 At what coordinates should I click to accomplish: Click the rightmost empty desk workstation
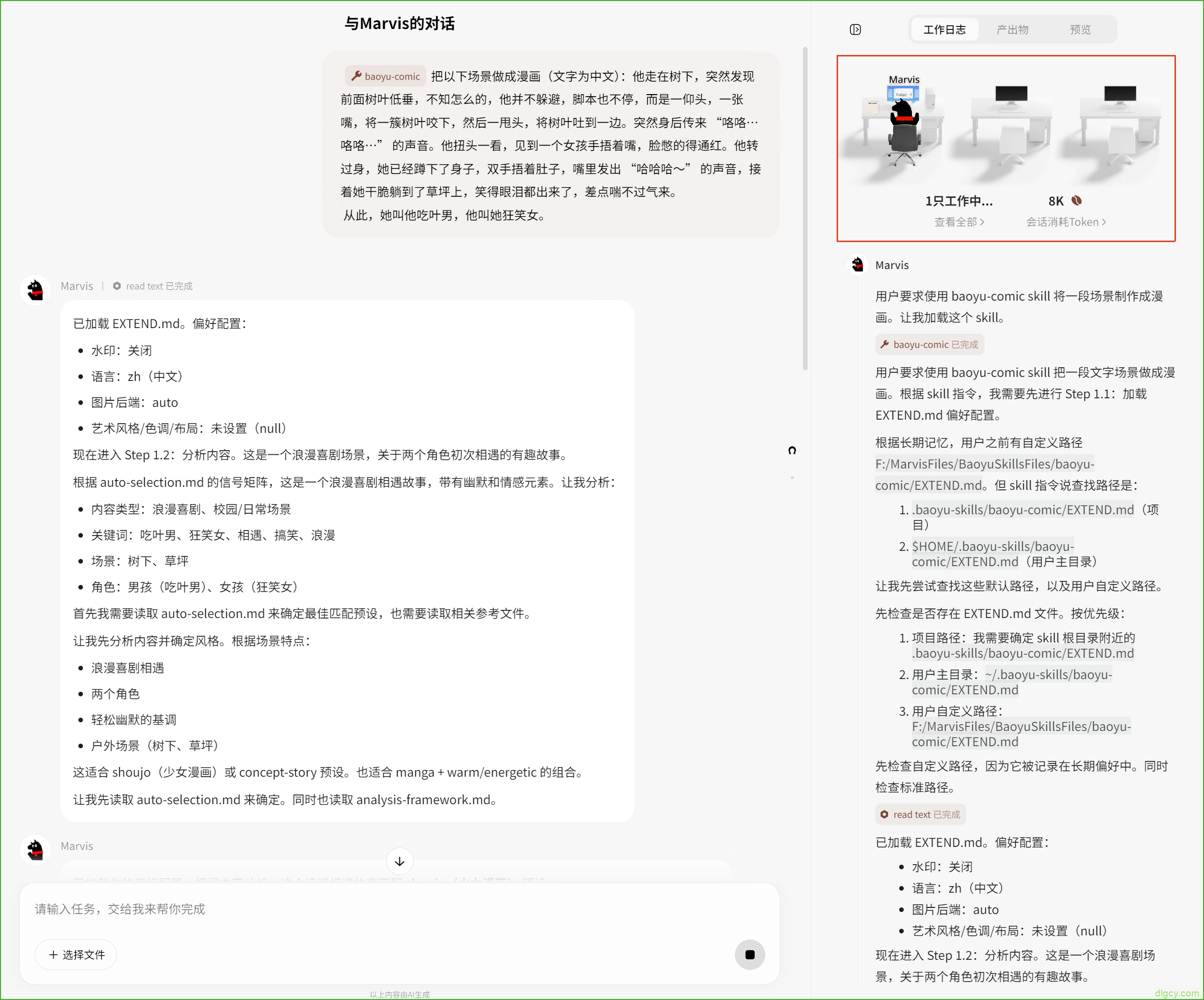tap(1121, 127)
